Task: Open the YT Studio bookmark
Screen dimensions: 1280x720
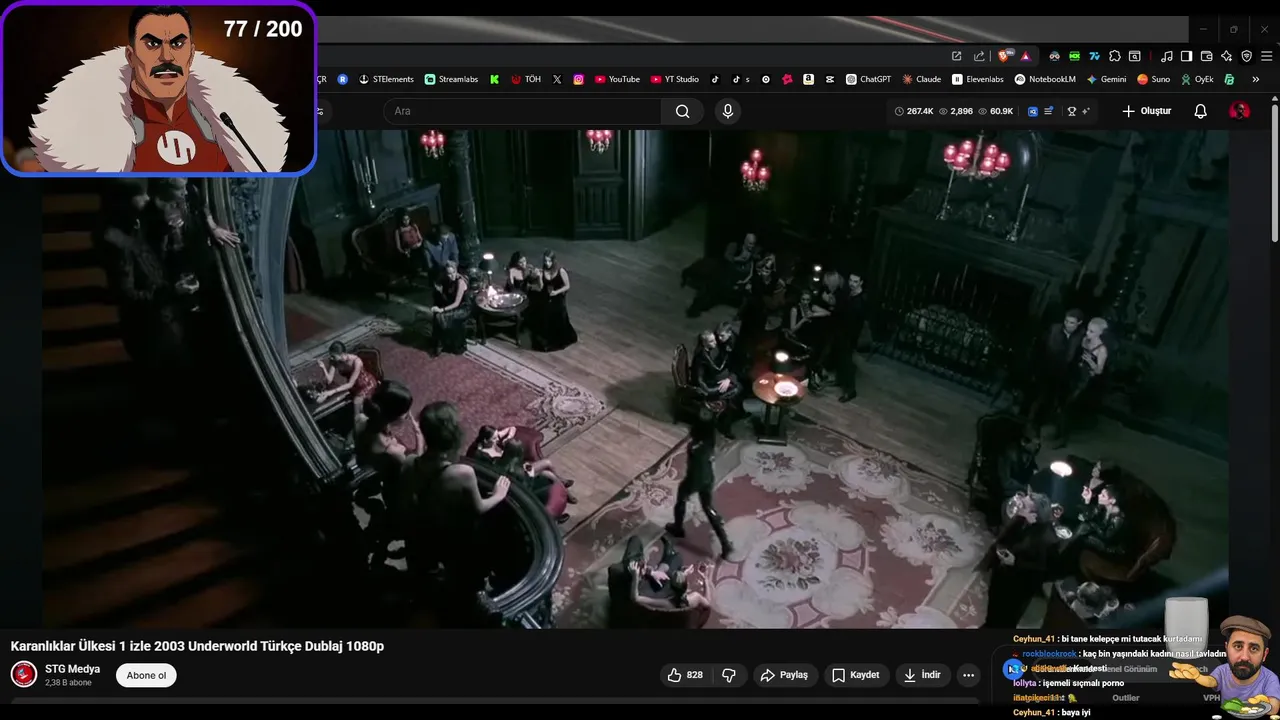Action: tap(674, 79)
